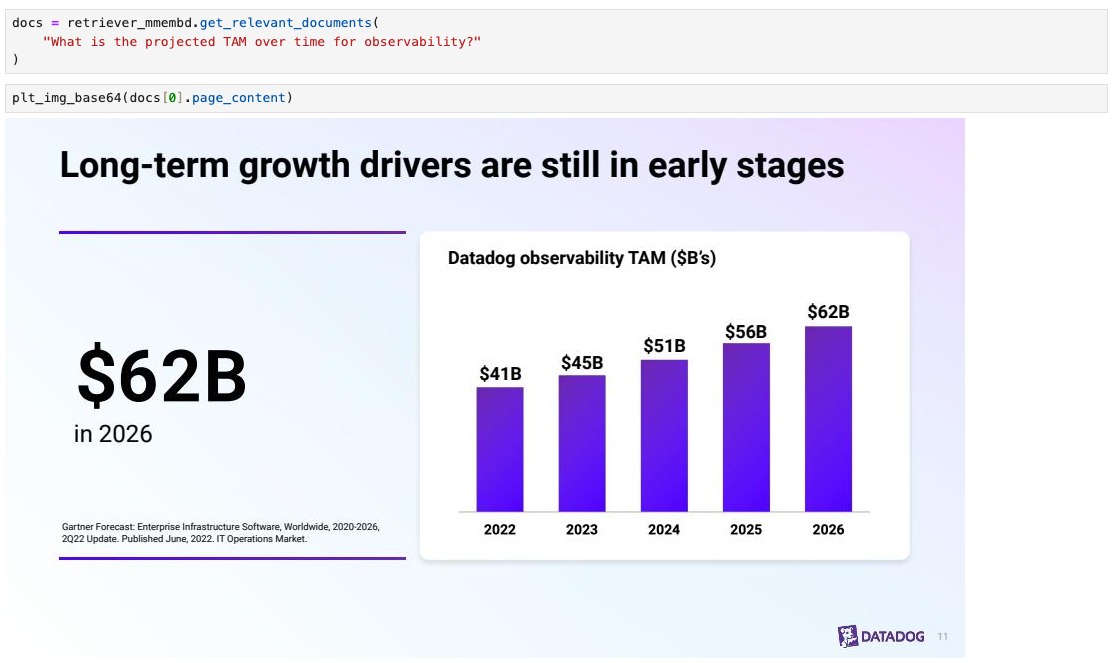1114x663 pixels.
Task: Click the slide heading about long-term growth drivers
Action: [x=452, y=165]
